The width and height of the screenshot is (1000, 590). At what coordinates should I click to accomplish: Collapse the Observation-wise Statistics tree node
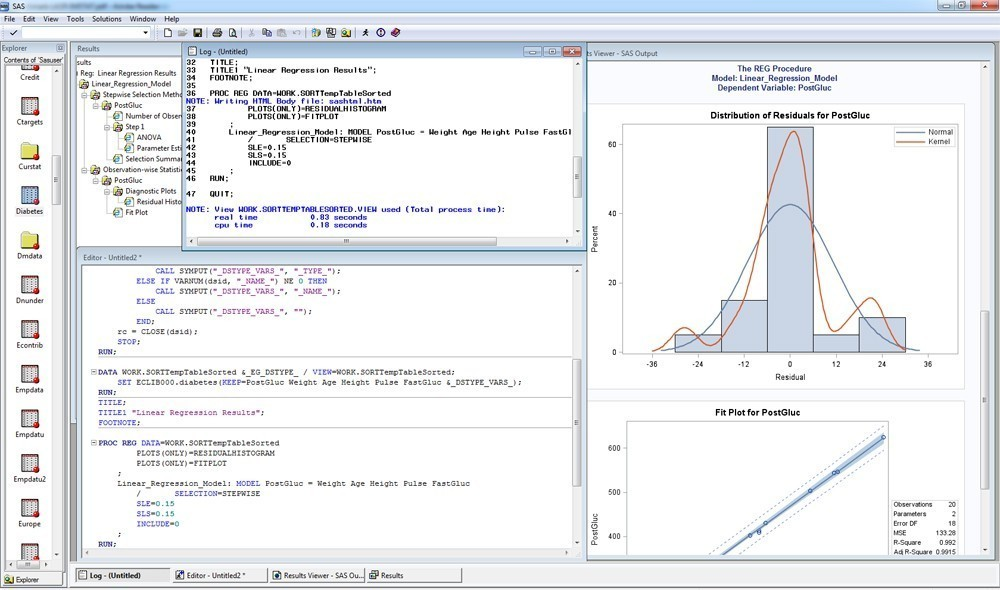click(x=84, y=170)
